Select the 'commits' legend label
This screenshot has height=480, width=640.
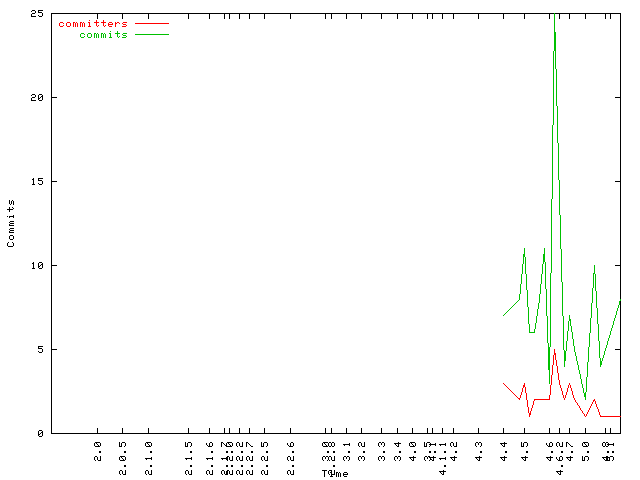(103, 34)
